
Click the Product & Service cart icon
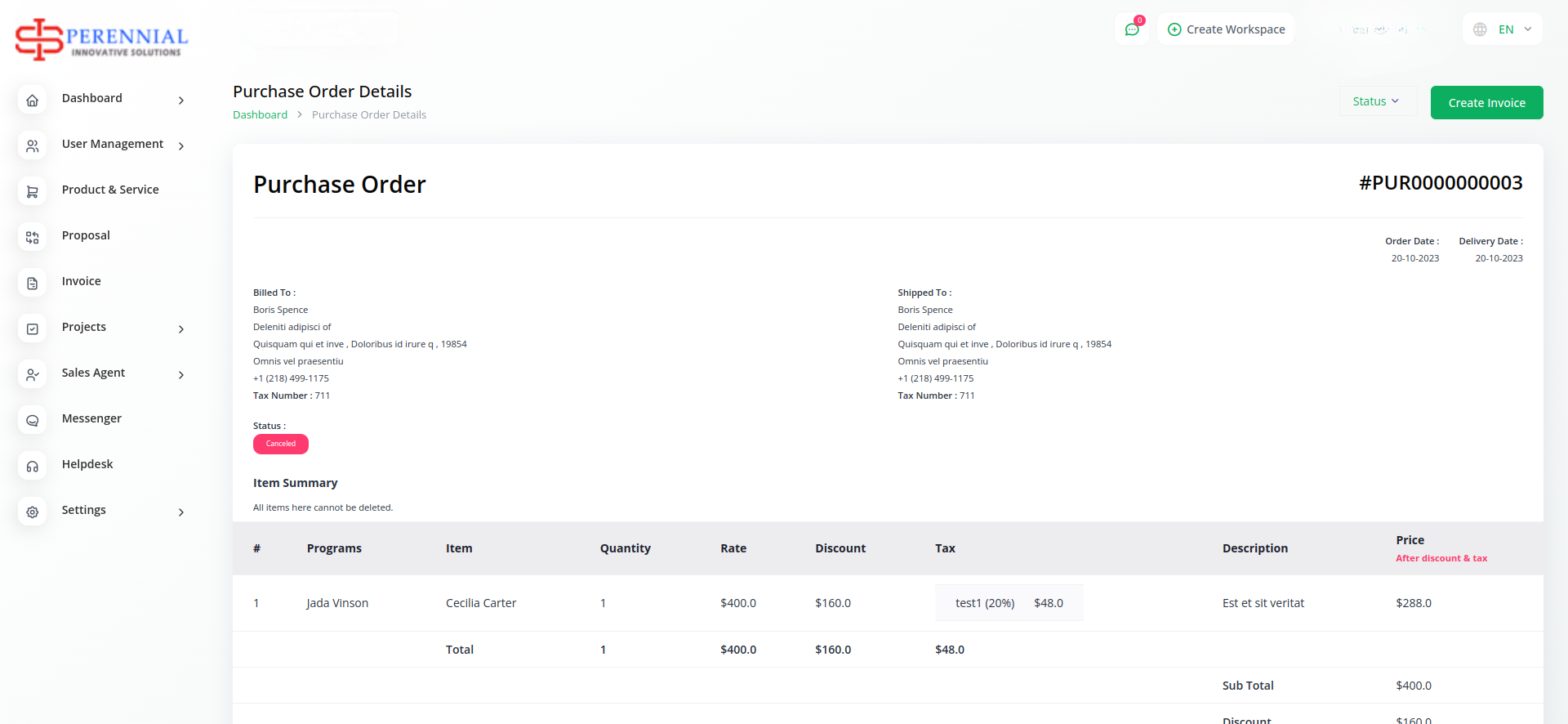pos(33,192)
